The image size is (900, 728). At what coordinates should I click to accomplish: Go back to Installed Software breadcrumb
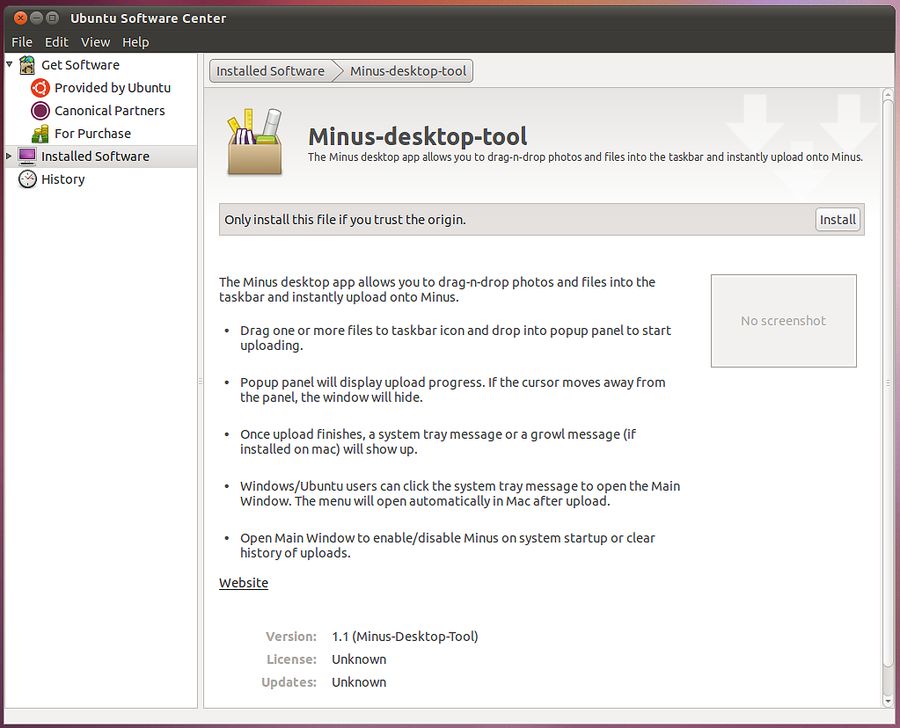(x=270, y=71)
